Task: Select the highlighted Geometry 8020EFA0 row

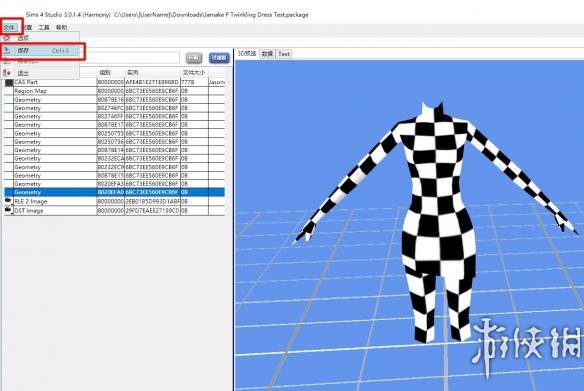Action: (x=114, y=192)
